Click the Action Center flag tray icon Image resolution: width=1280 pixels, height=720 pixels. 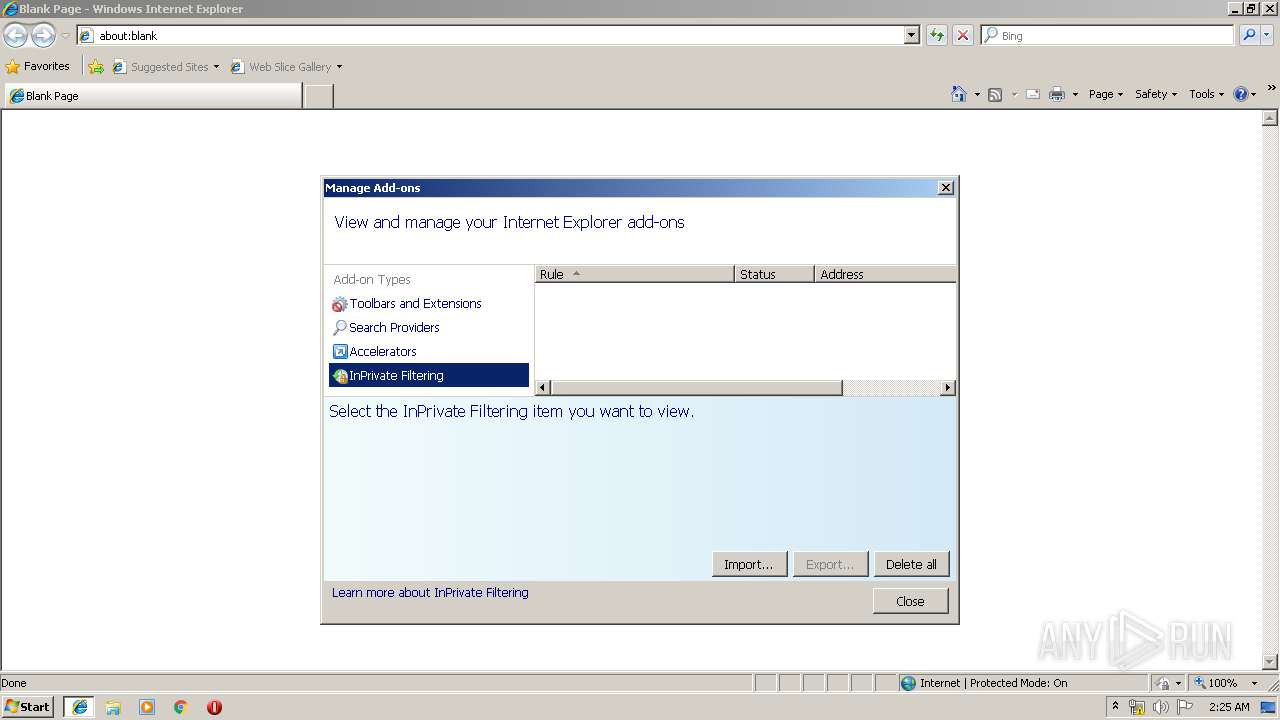1186,707
